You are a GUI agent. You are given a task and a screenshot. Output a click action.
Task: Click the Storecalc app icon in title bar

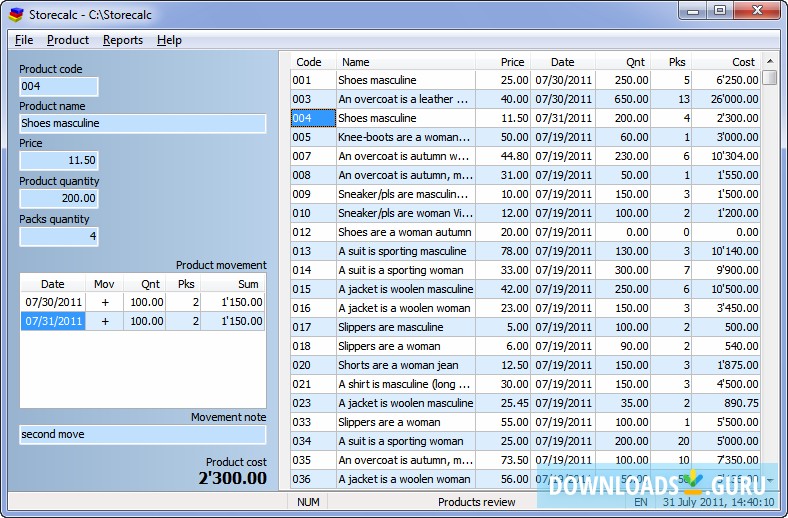point(16,14)
